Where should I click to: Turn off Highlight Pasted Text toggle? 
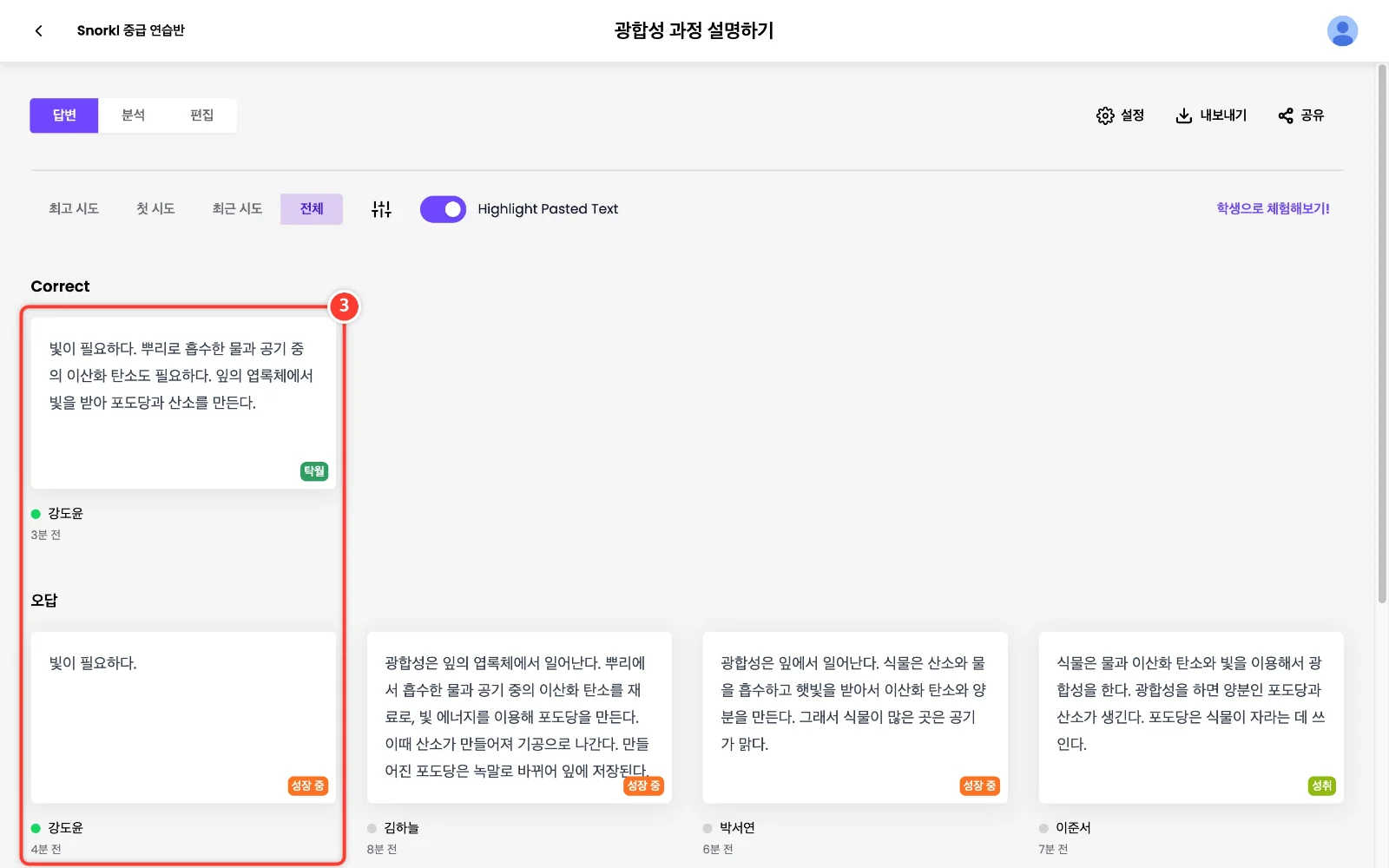click(443, 209)
